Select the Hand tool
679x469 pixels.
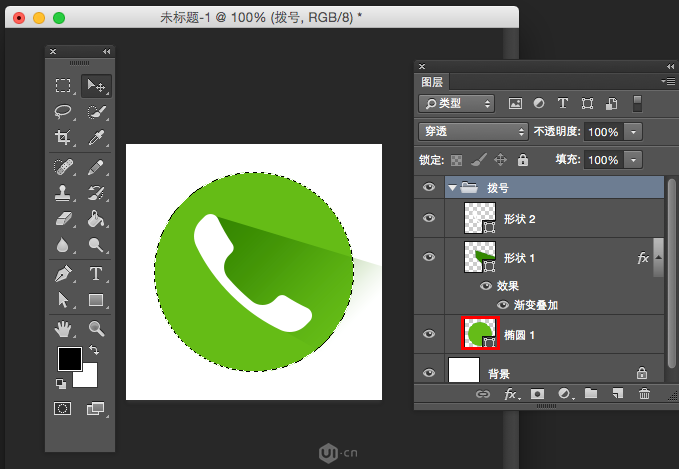tap(63, 329)
